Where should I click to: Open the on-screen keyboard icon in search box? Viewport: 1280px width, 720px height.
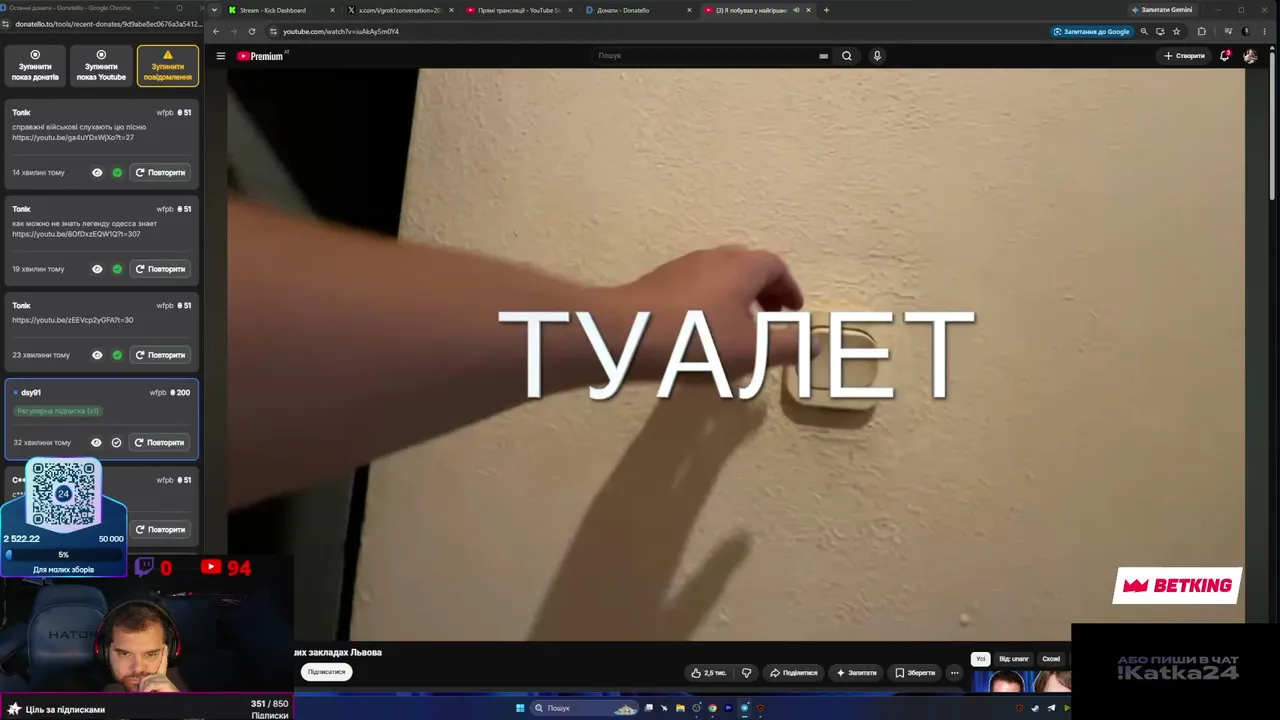824,56
